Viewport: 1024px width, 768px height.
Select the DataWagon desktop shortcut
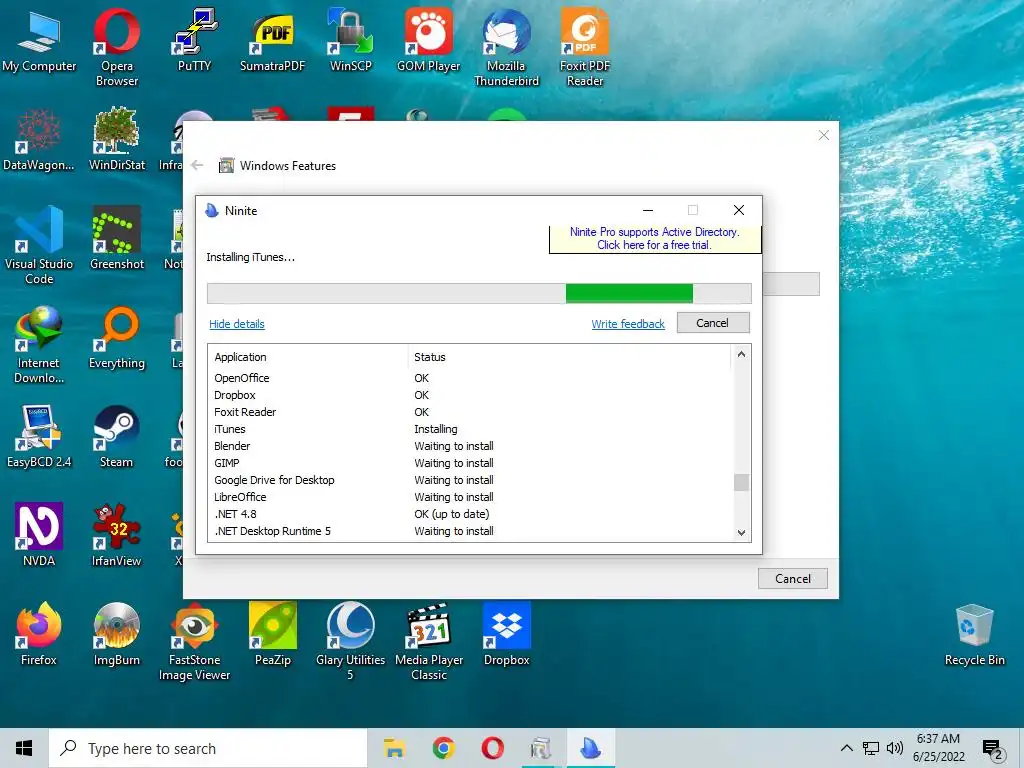[39, 140]
